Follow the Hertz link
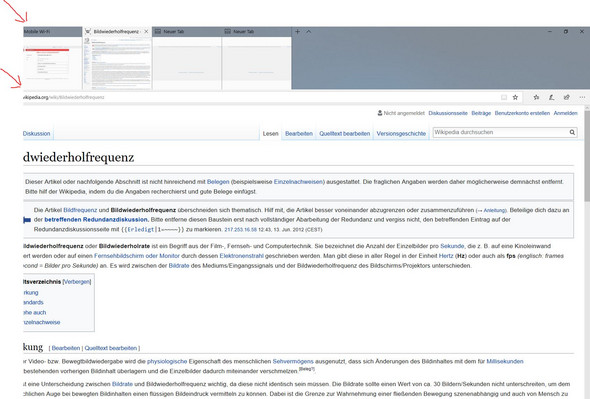This screenshot has height=399, width=590. (x=446, y=256)
